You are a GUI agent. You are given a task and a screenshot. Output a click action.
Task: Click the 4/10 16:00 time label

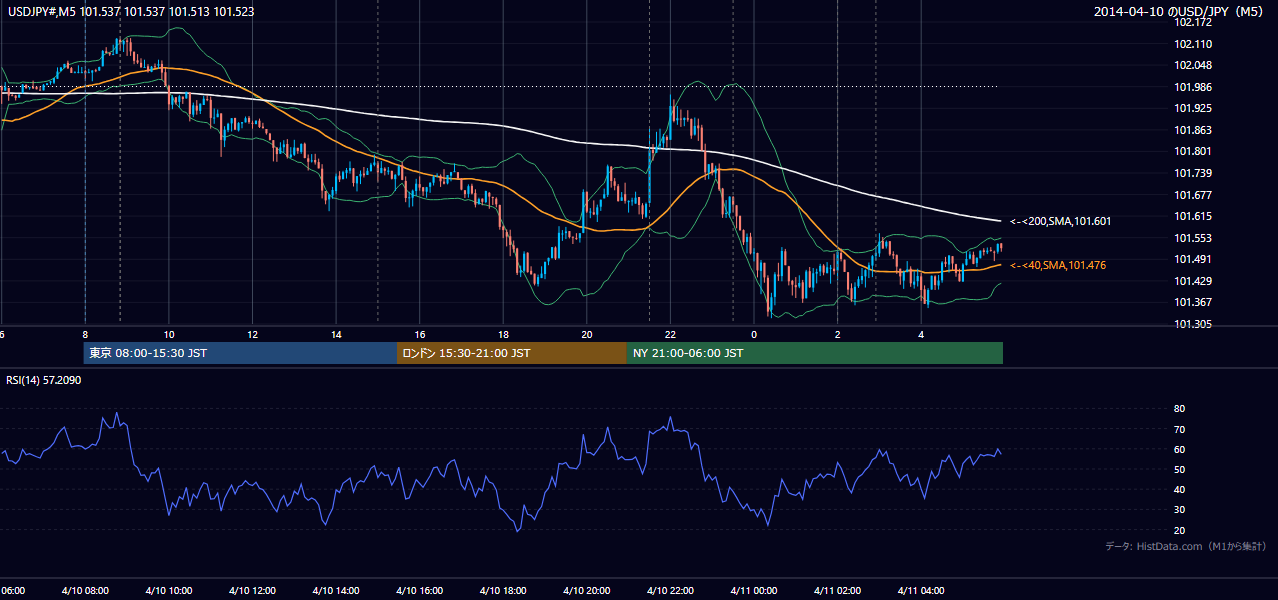[x=419, y=590]
